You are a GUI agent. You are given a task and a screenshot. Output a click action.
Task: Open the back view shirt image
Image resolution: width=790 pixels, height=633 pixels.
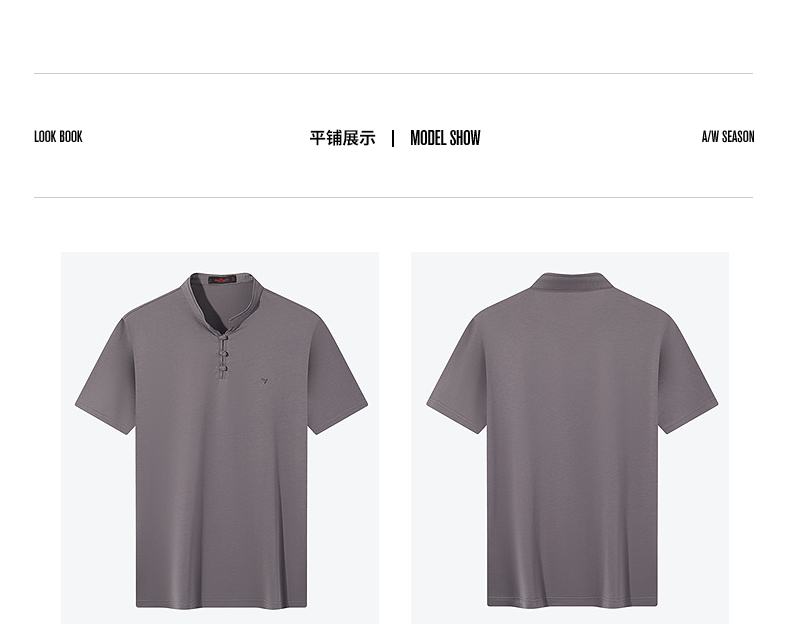pyautogui.click(x=570, y=437)
